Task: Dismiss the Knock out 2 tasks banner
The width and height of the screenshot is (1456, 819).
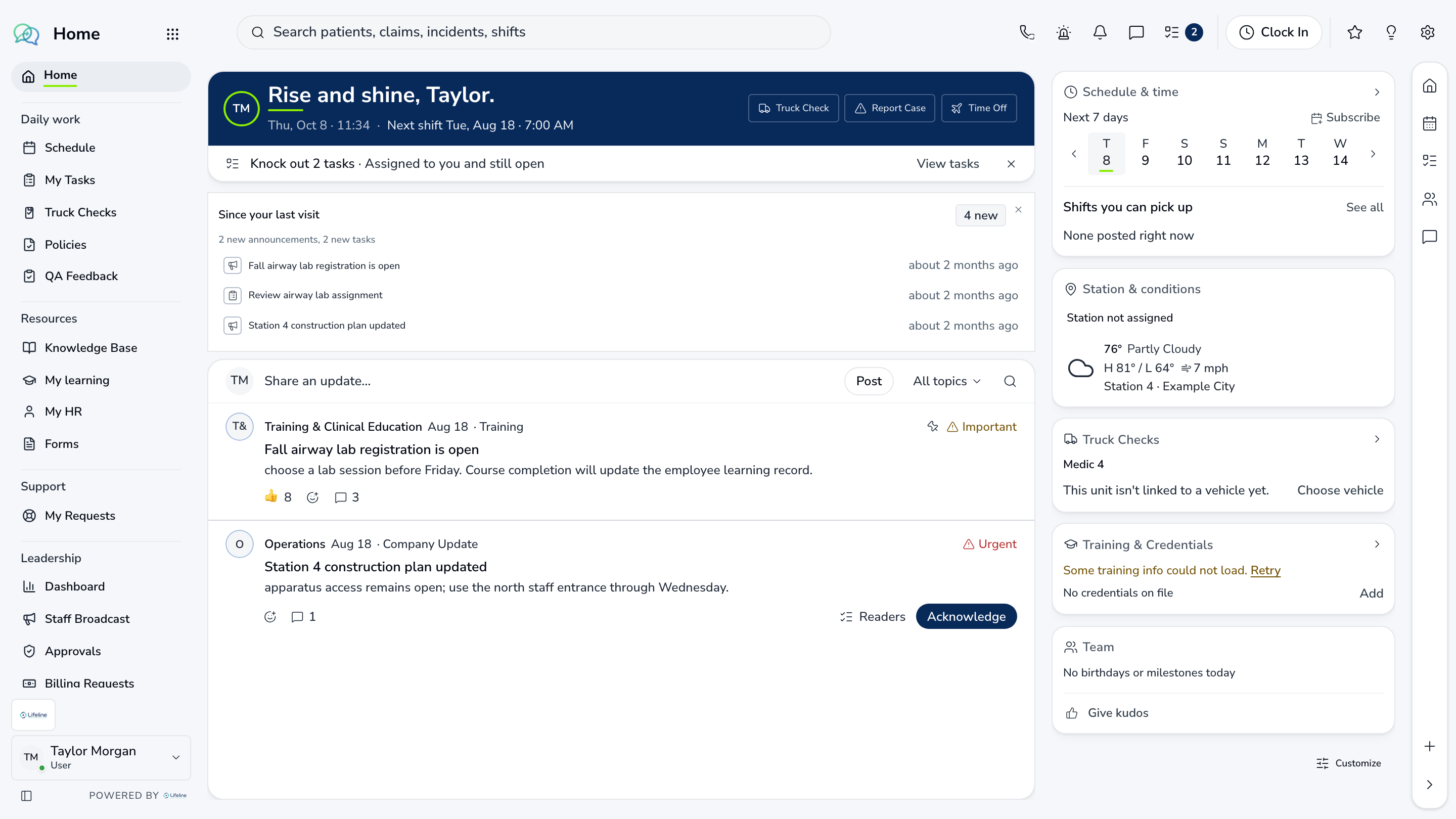Action: coord(1011,164)
